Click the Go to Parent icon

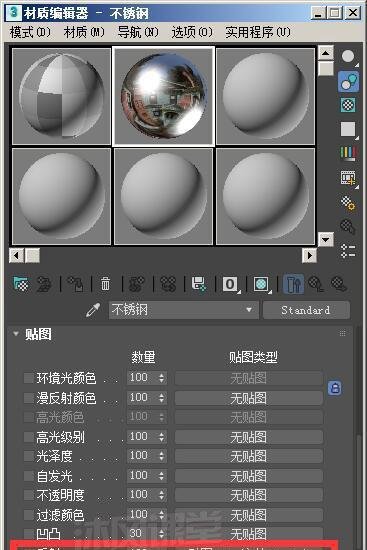316,284
